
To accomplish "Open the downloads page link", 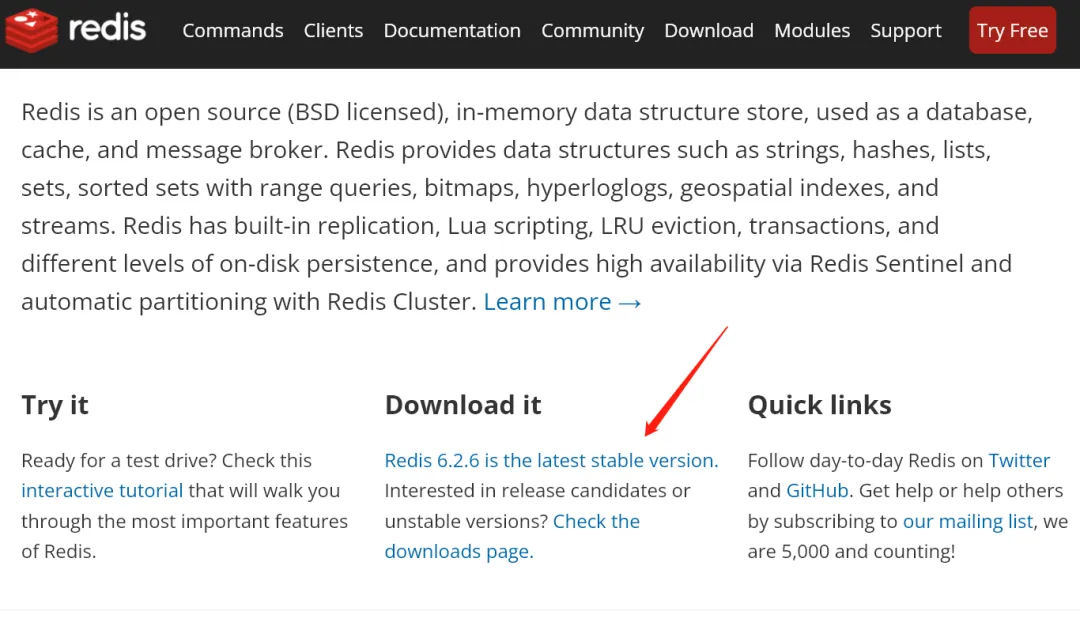I will 458,552.
